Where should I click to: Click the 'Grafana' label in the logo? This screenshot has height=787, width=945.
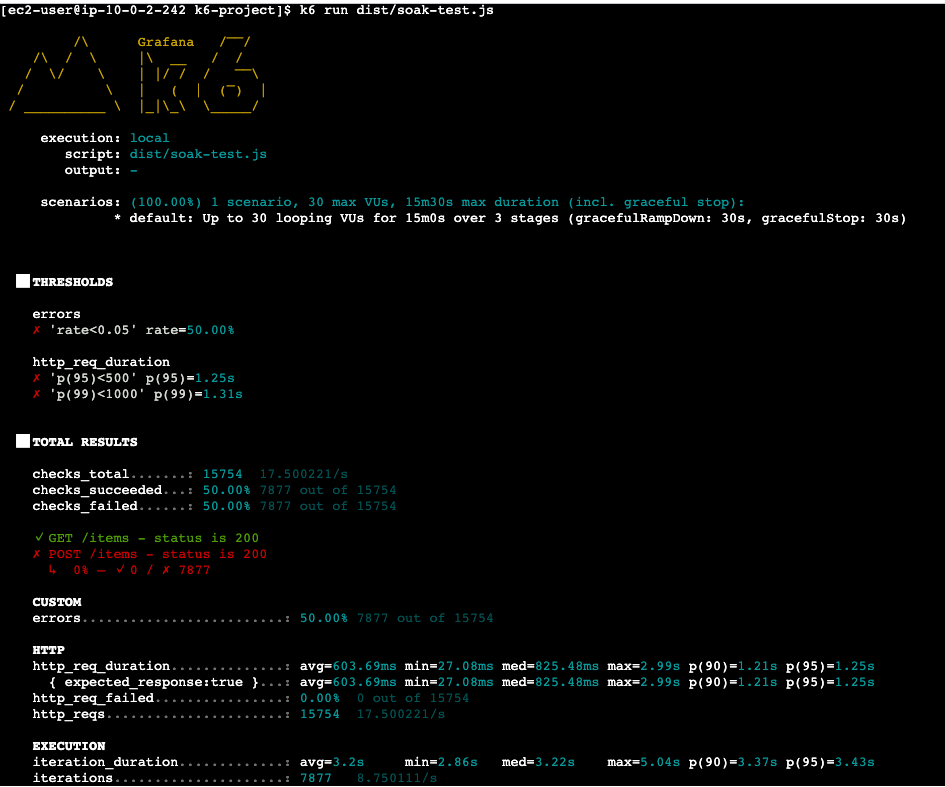click(x=166, y=42)
